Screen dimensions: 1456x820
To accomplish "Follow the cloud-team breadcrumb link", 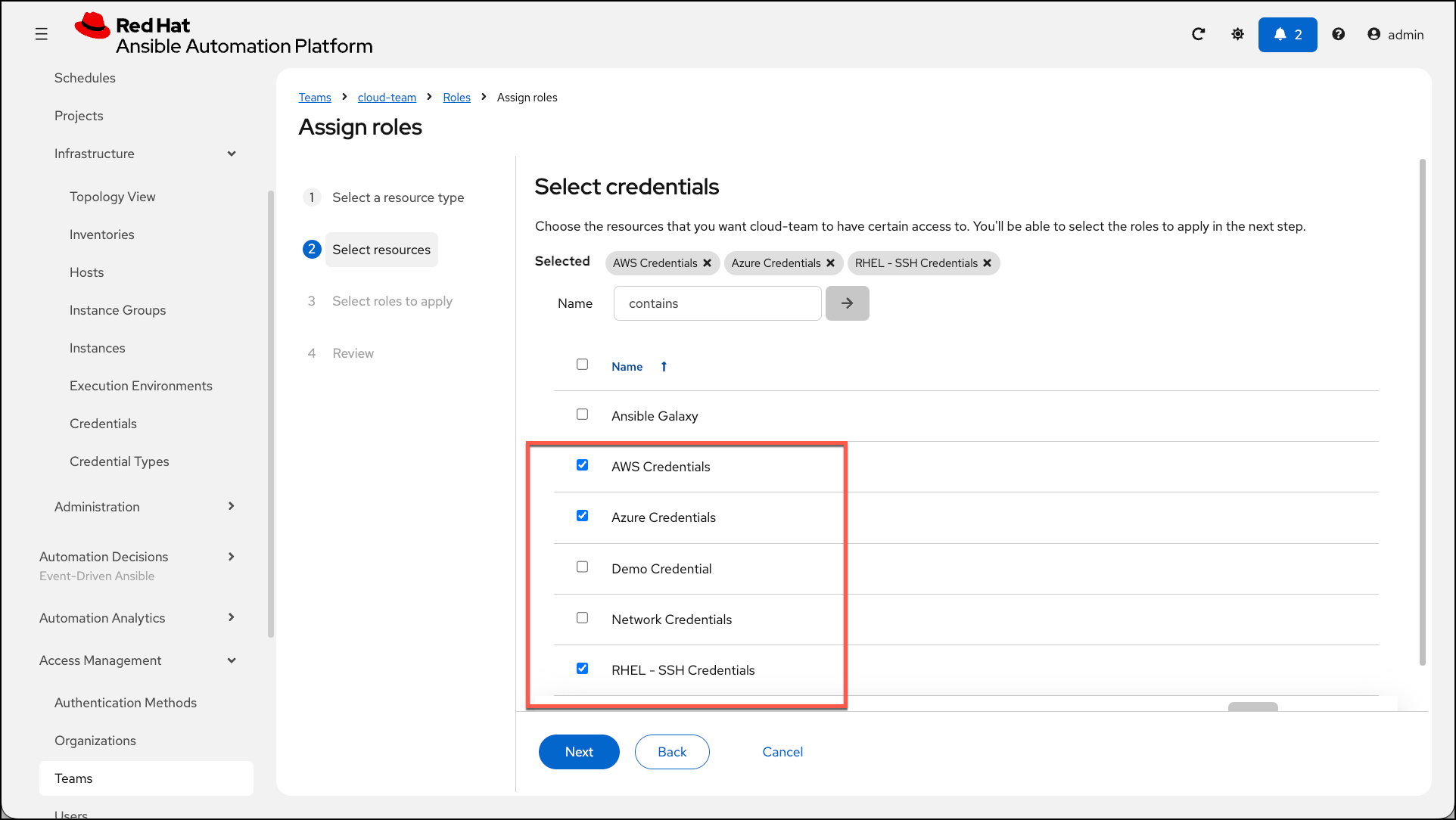I will click(x=387, y=98).
